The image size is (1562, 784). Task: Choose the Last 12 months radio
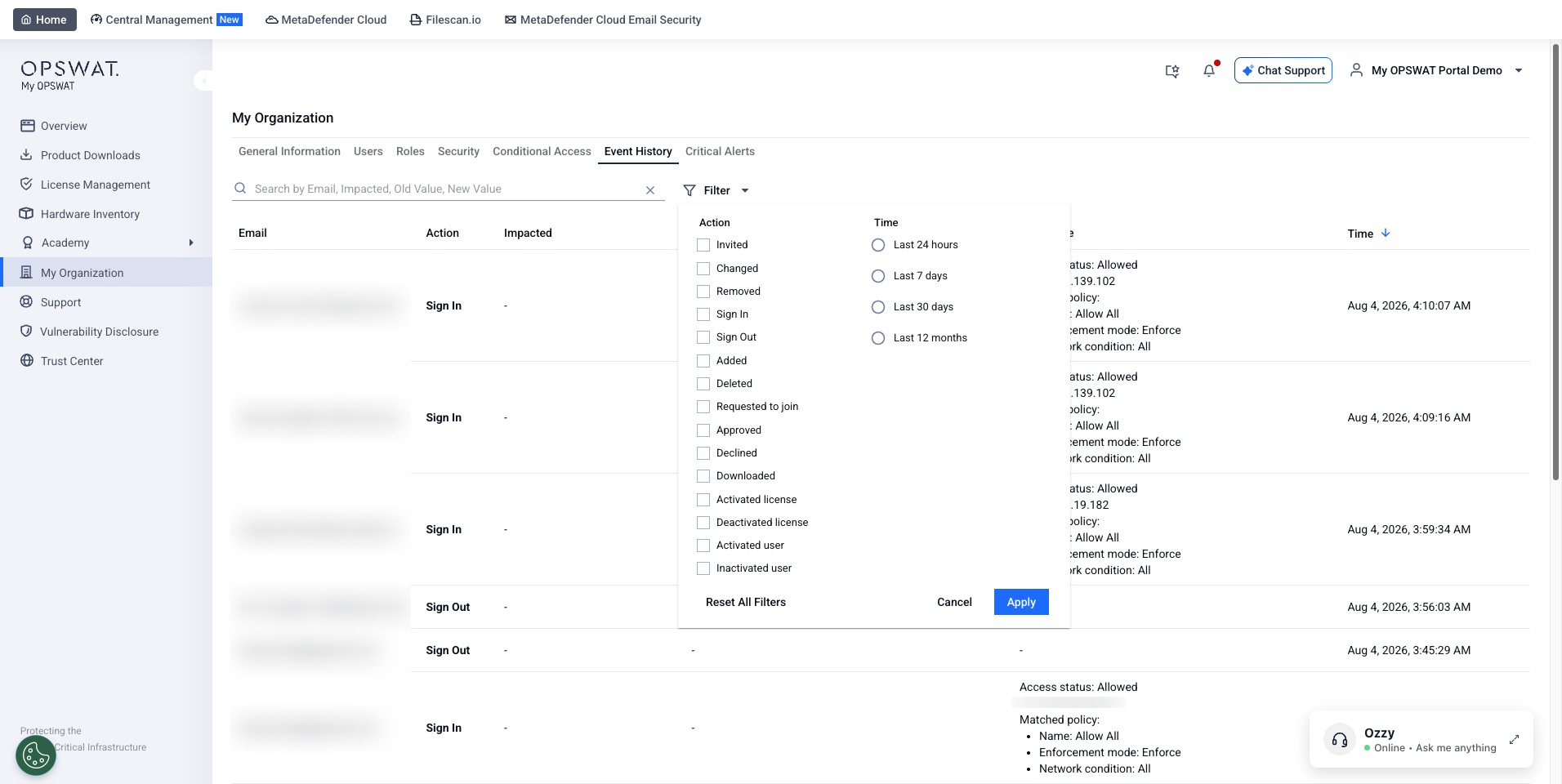coord(878,338)
